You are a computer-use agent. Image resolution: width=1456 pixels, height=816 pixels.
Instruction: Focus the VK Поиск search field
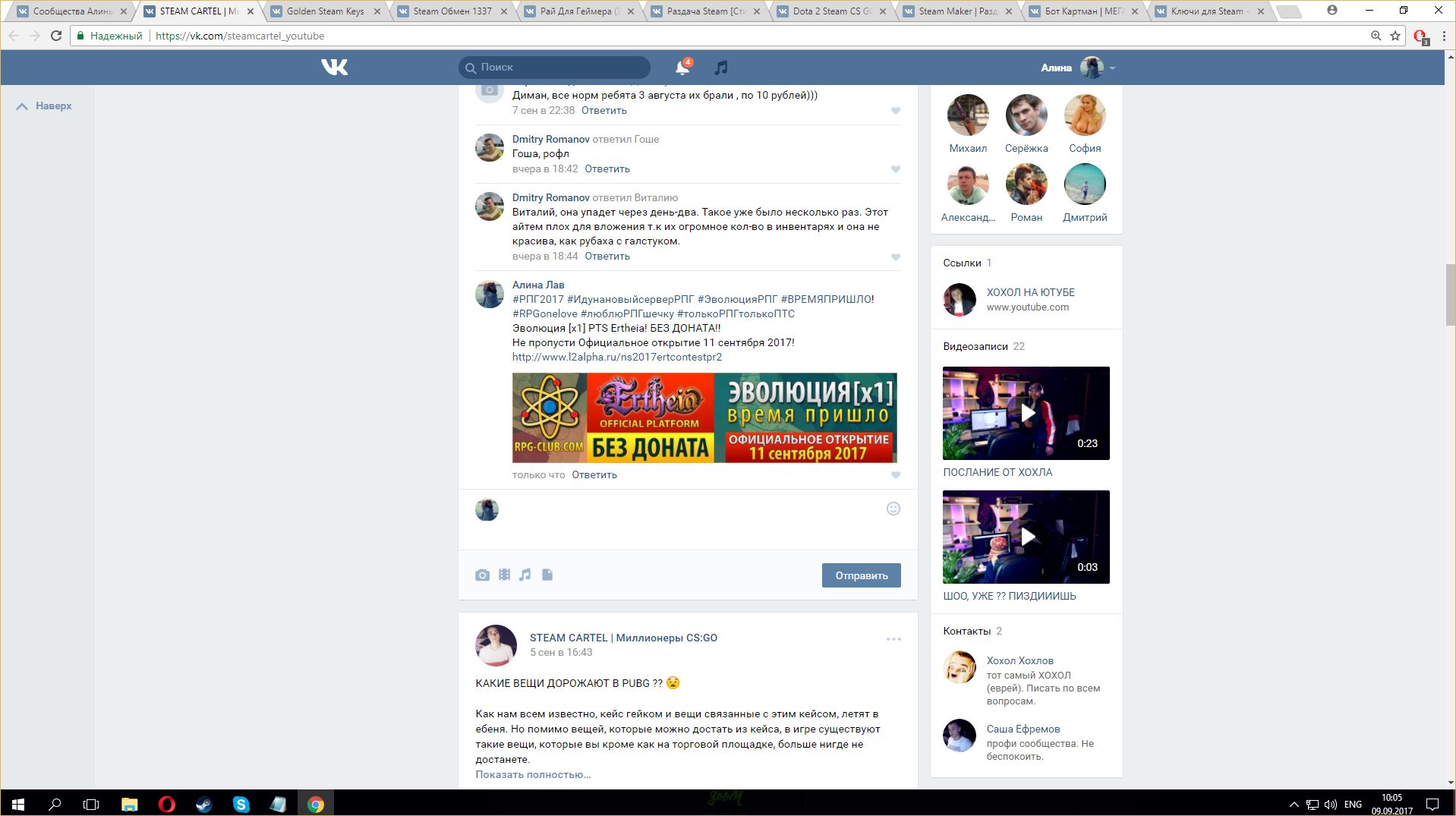click(554, 68)
